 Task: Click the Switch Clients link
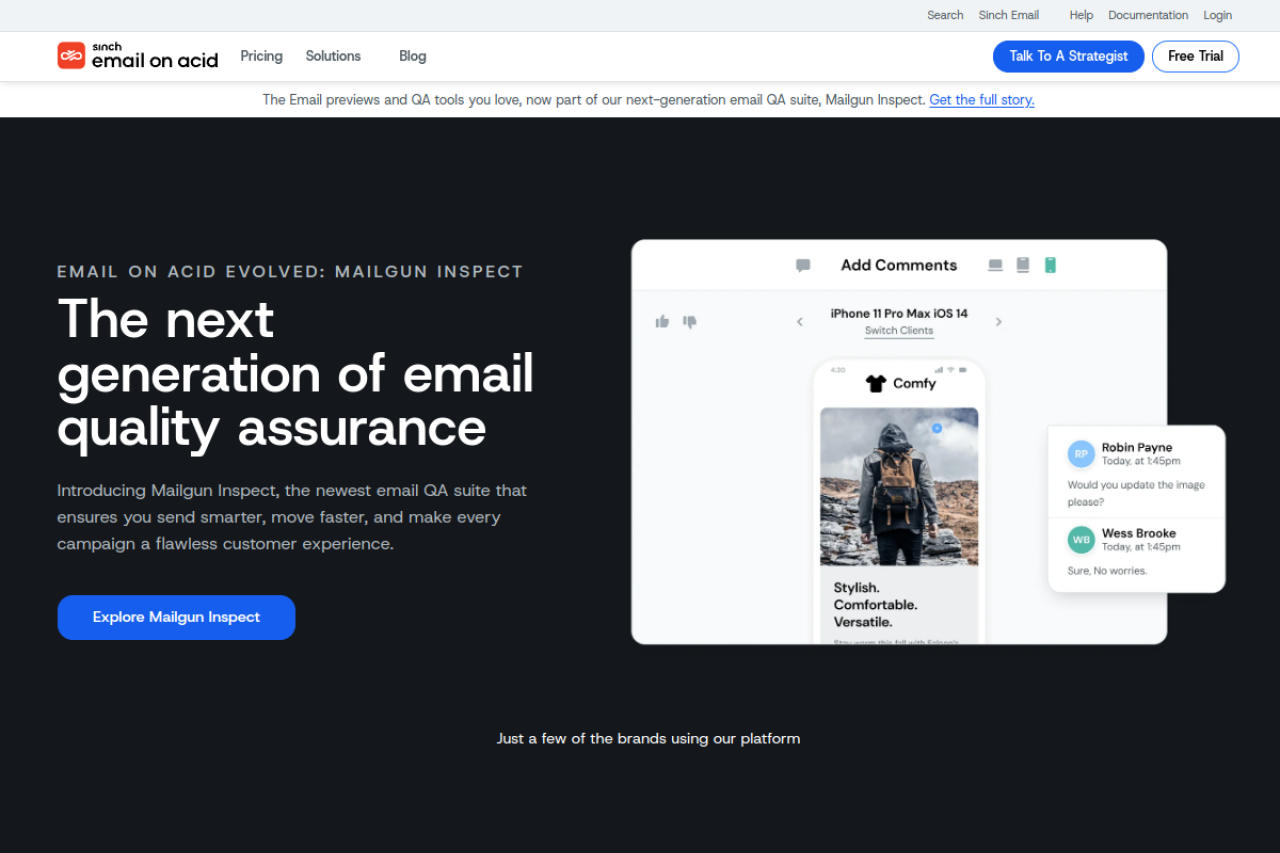pos(899,331)
